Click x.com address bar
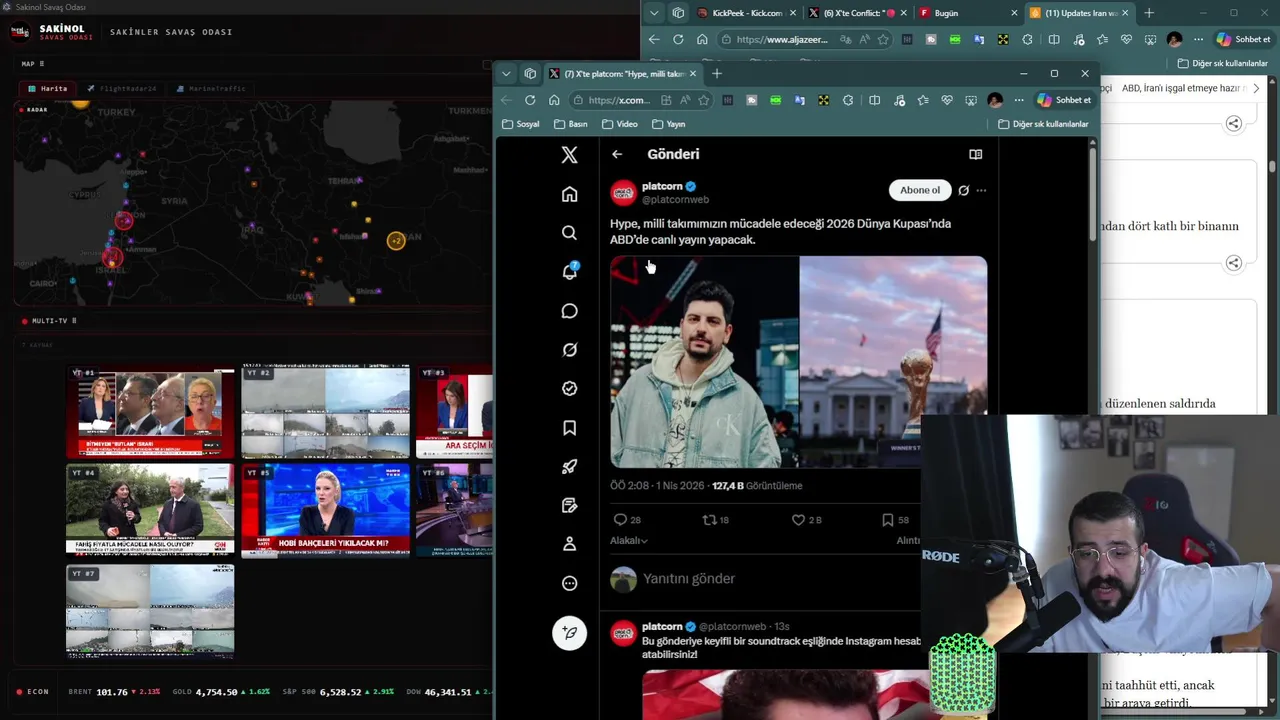 tap(617, 100)
